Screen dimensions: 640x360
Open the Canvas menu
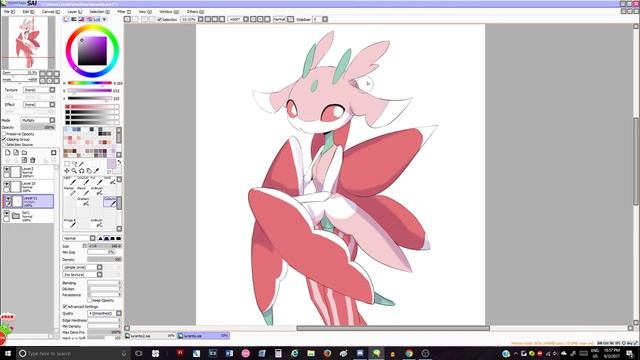(51, 12)
